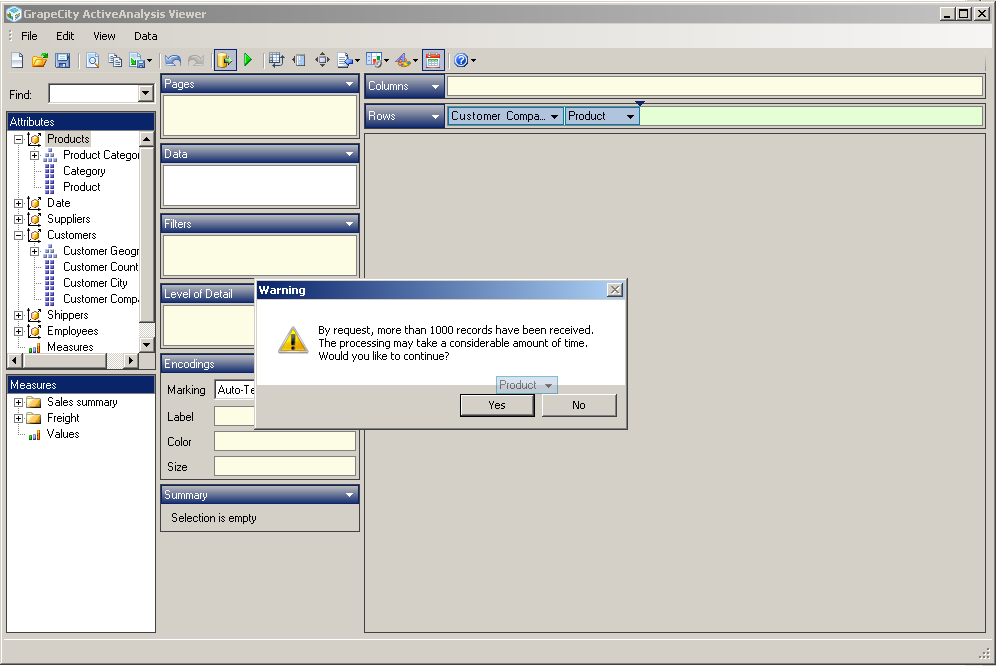Expand the Shippers tree node
This screenshot has width=996, height=666.
pyautogui.click(x=18, y=315)
